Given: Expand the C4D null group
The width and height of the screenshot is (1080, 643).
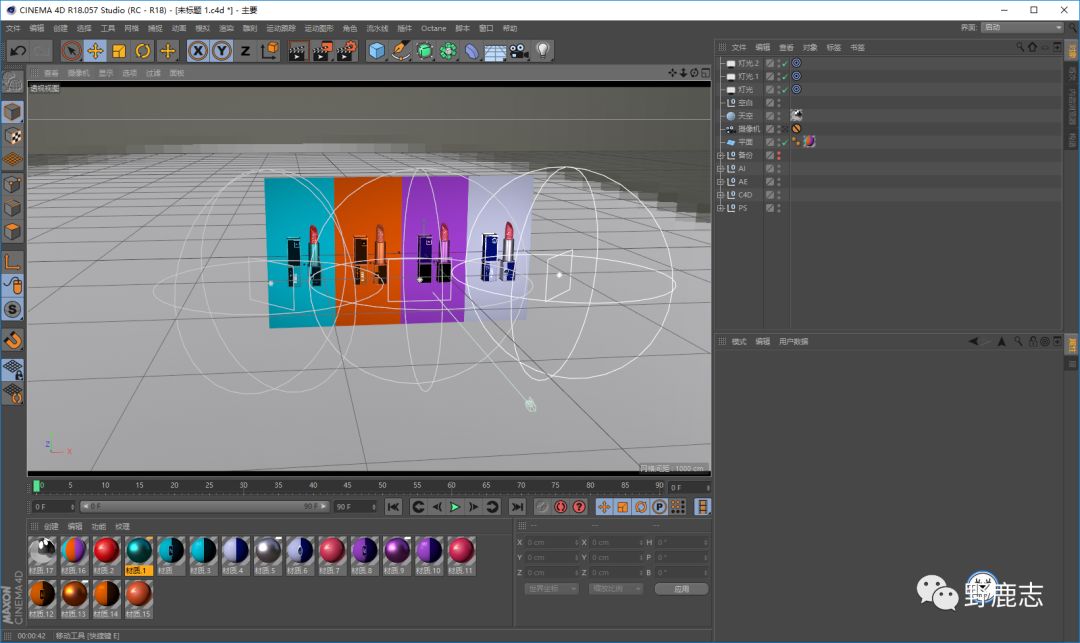Looking at the screenshot, I should click(720, 195).
